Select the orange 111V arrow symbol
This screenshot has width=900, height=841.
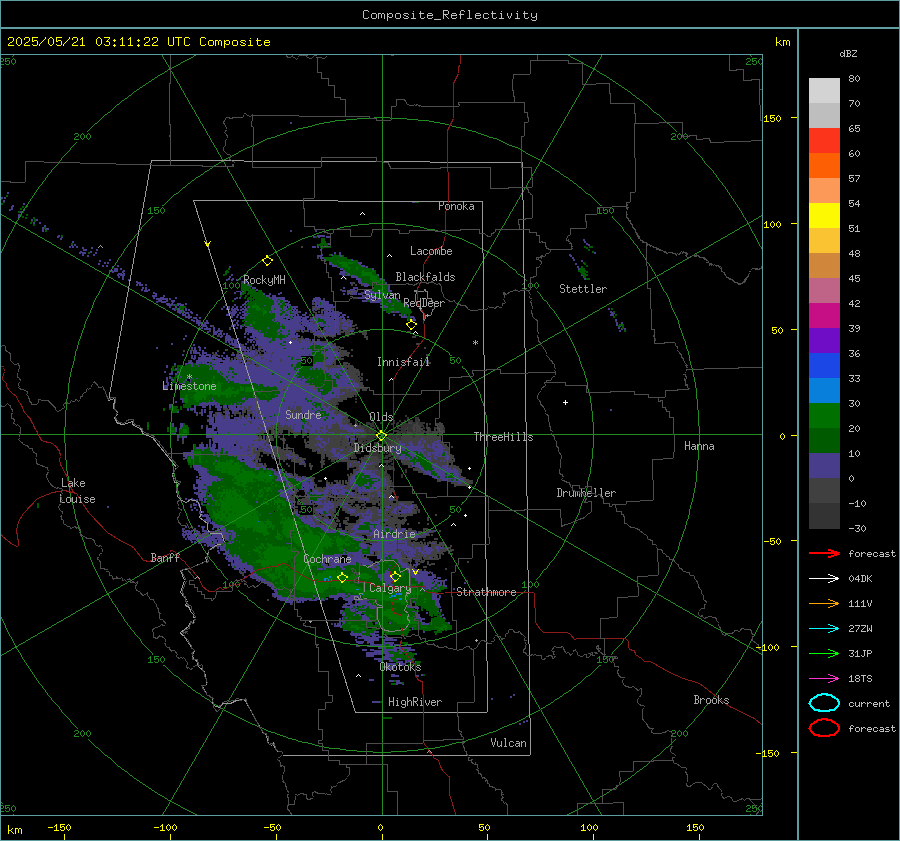(824, 603)
